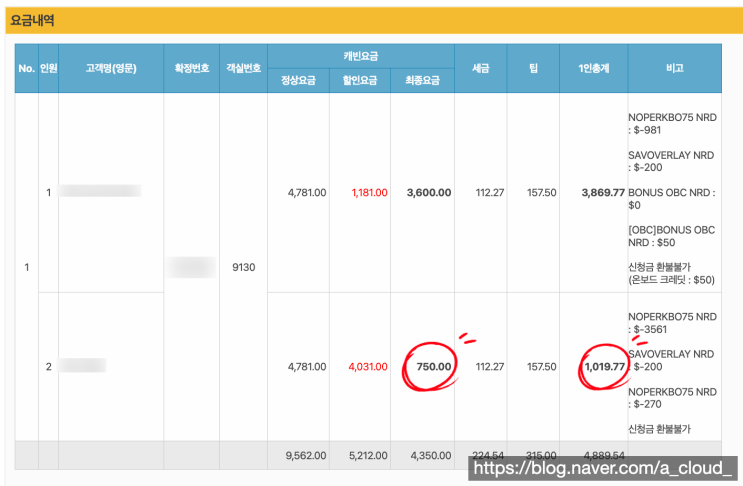
Task: Click SAVOVERLAY NRD note in person 2 row
Action: [671, 360]
